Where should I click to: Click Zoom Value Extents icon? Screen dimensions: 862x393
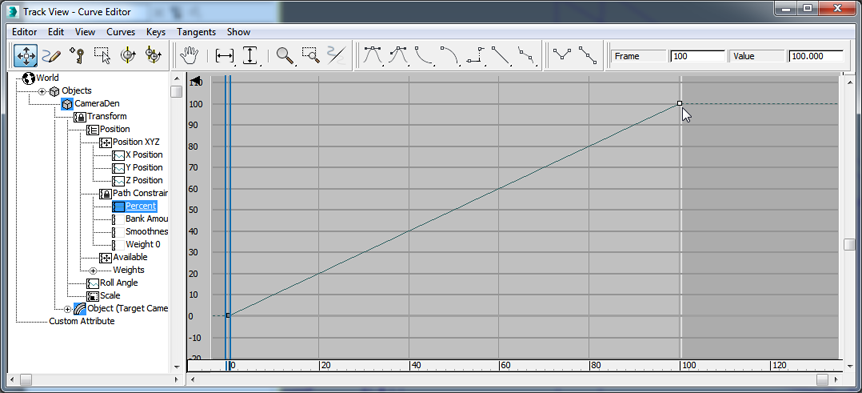251,56
